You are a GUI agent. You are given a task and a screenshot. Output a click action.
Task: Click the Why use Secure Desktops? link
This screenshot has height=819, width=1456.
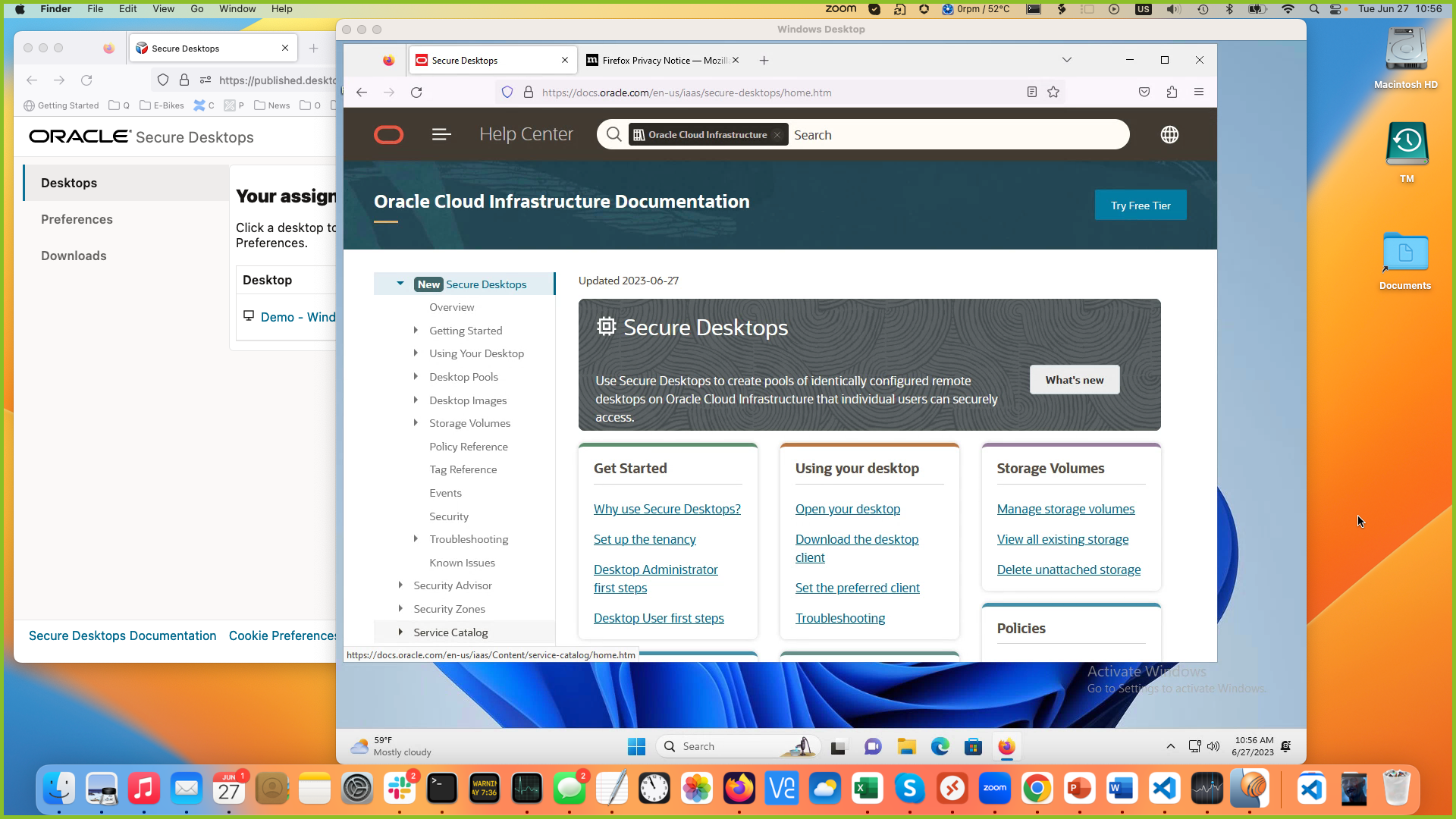click(667, 509)
